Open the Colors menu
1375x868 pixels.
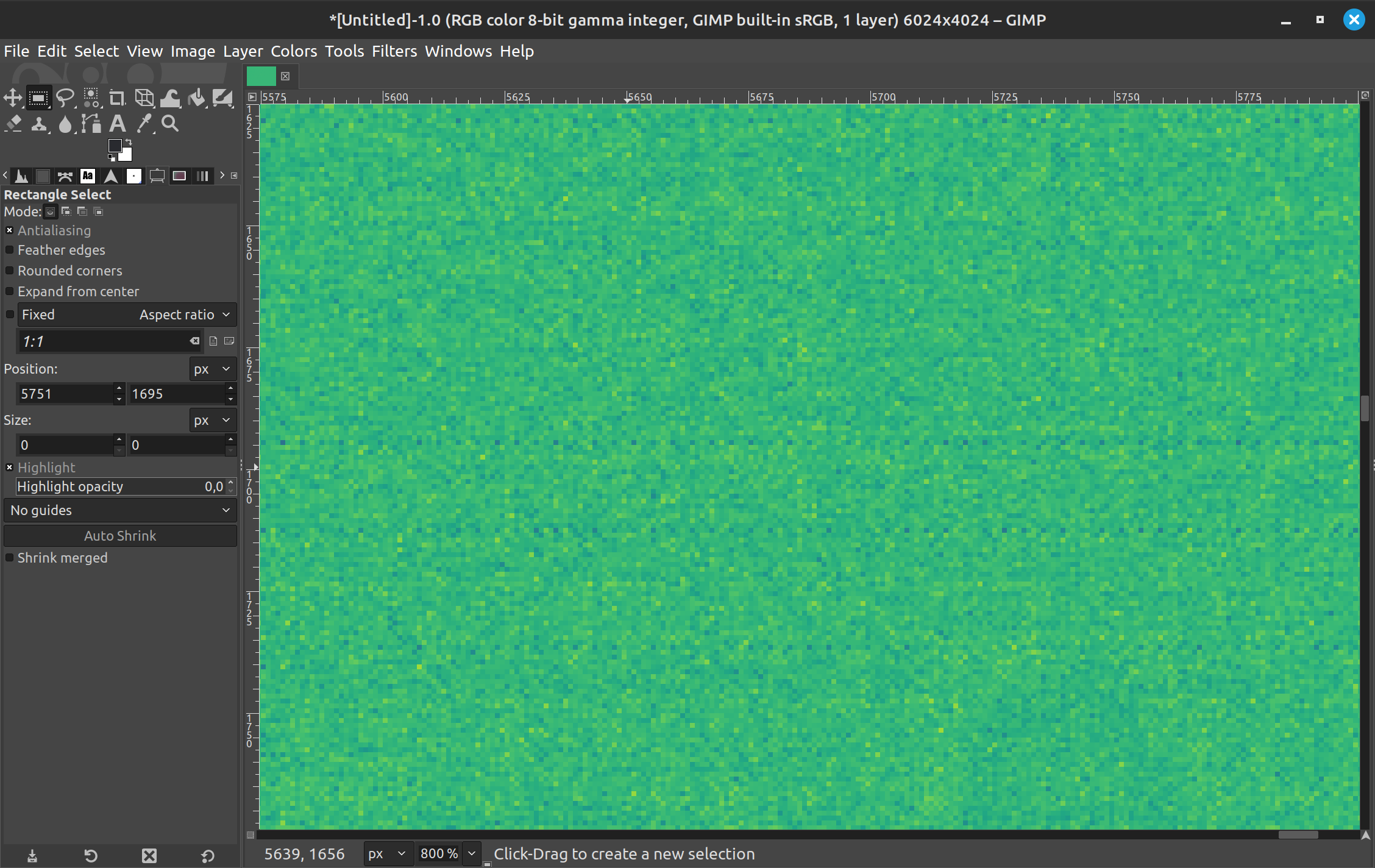294,51
